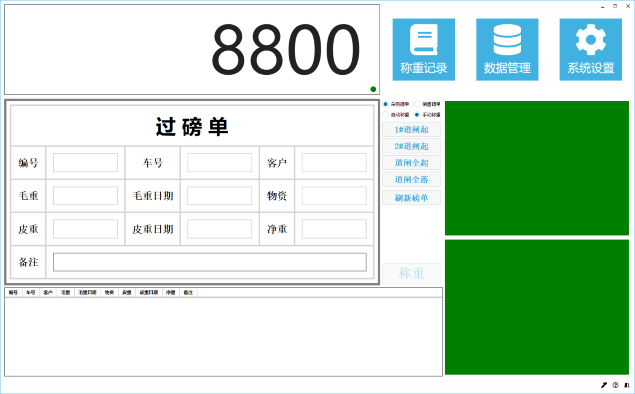This screenshot has height=394, width=635.
Task: Focus the 皮重 tare weight field
Action: tap(85, 229)
